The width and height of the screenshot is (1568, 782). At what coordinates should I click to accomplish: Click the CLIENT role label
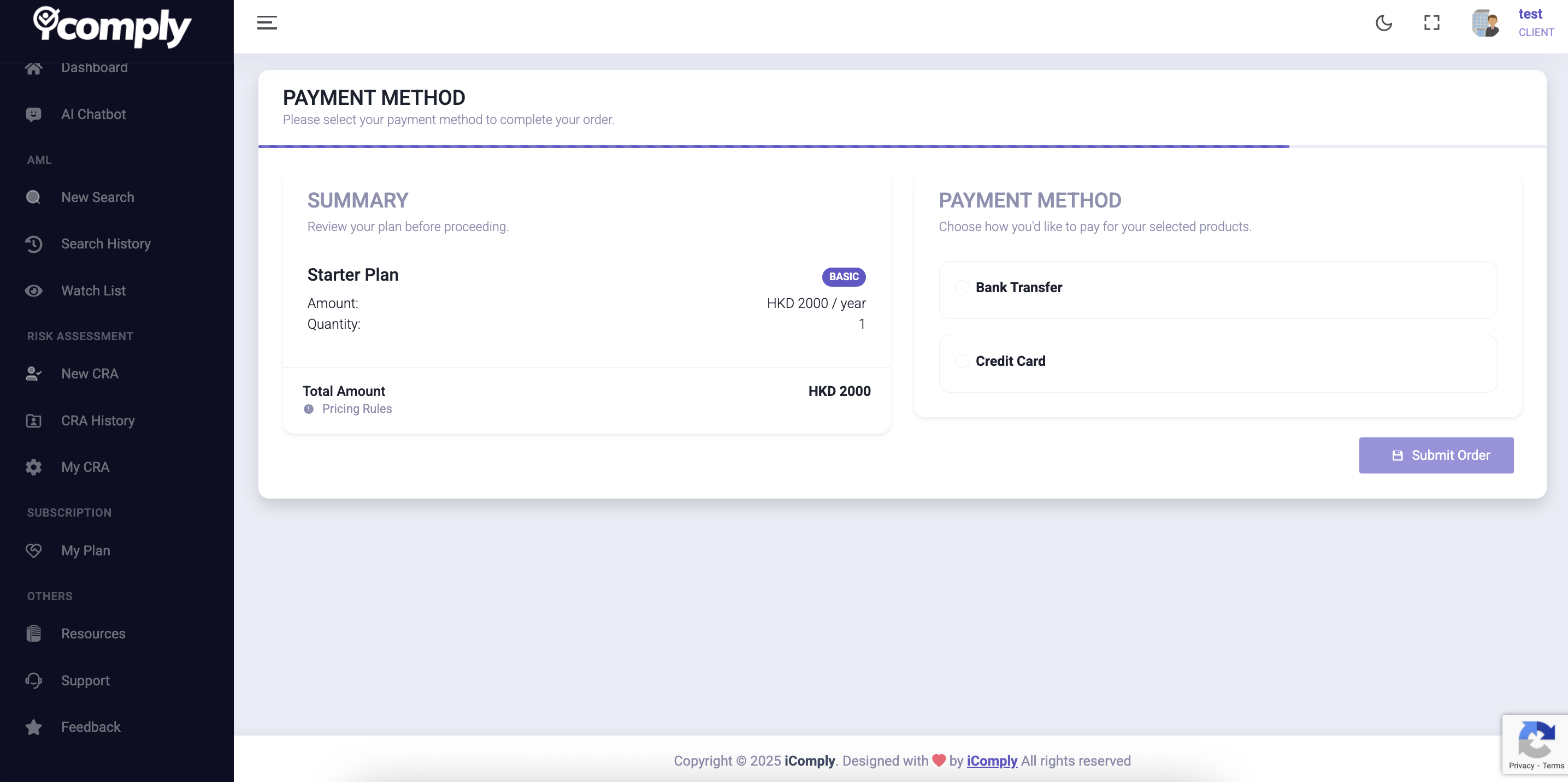1536,32
